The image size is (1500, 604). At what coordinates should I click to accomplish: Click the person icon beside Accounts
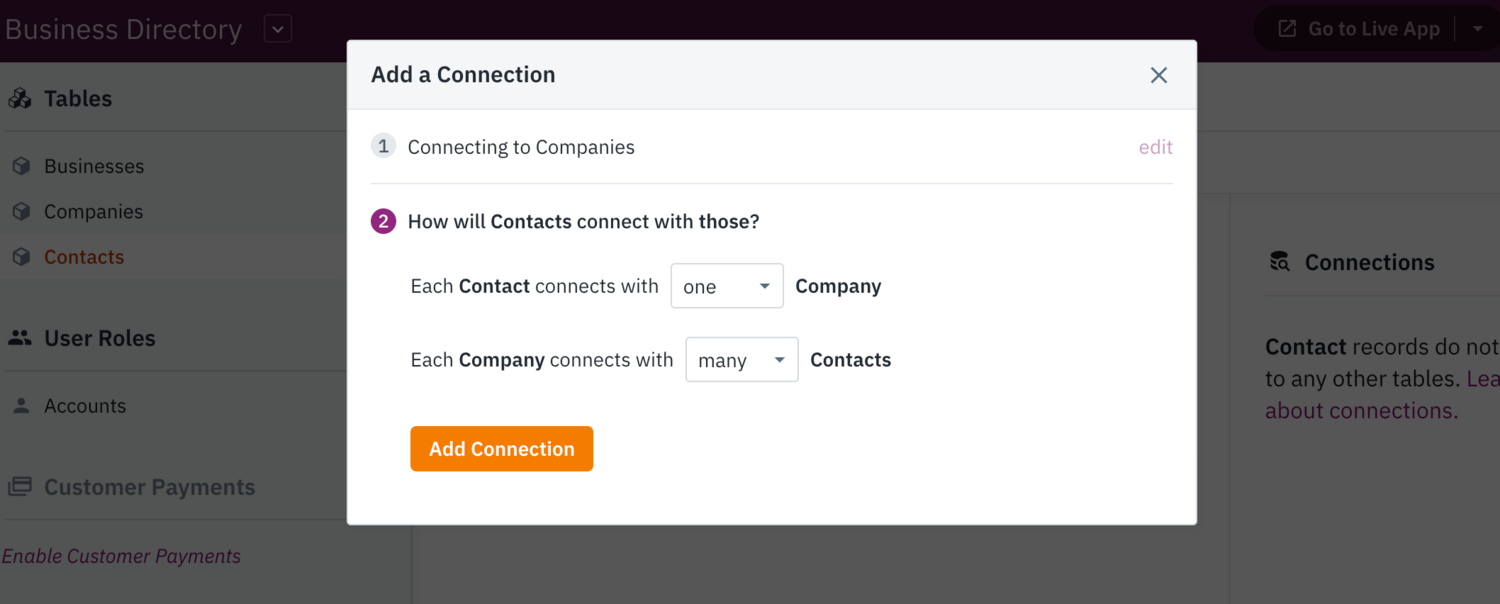(21, 406)
